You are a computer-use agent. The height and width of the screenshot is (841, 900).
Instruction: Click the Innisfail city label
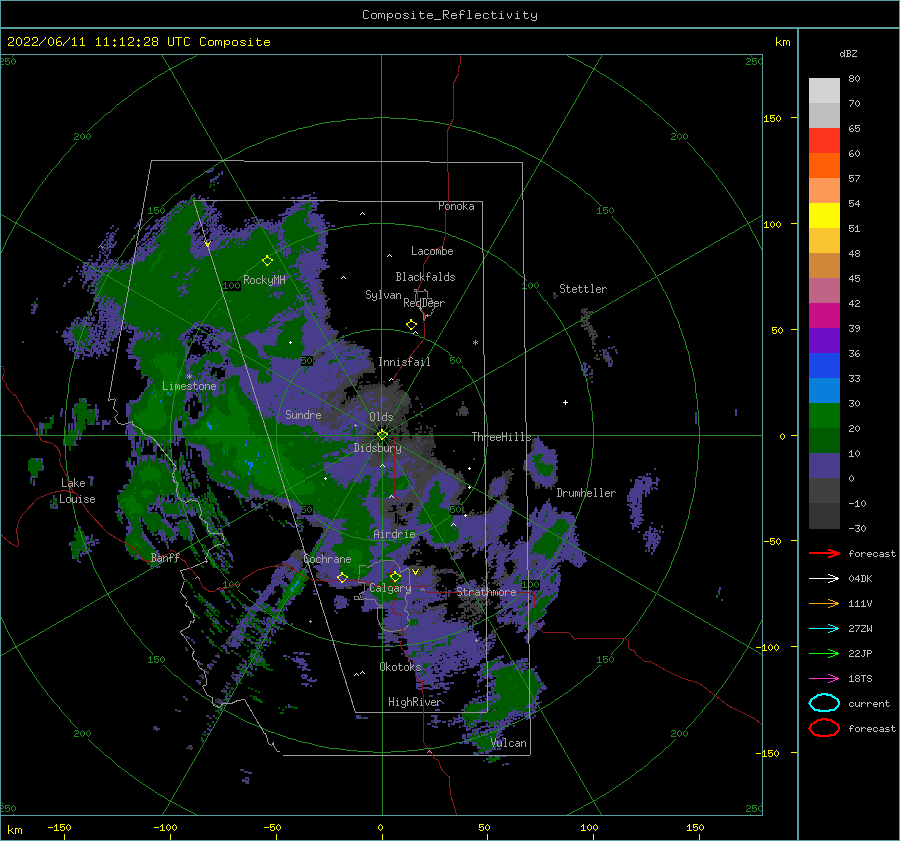tap(404, 362)
